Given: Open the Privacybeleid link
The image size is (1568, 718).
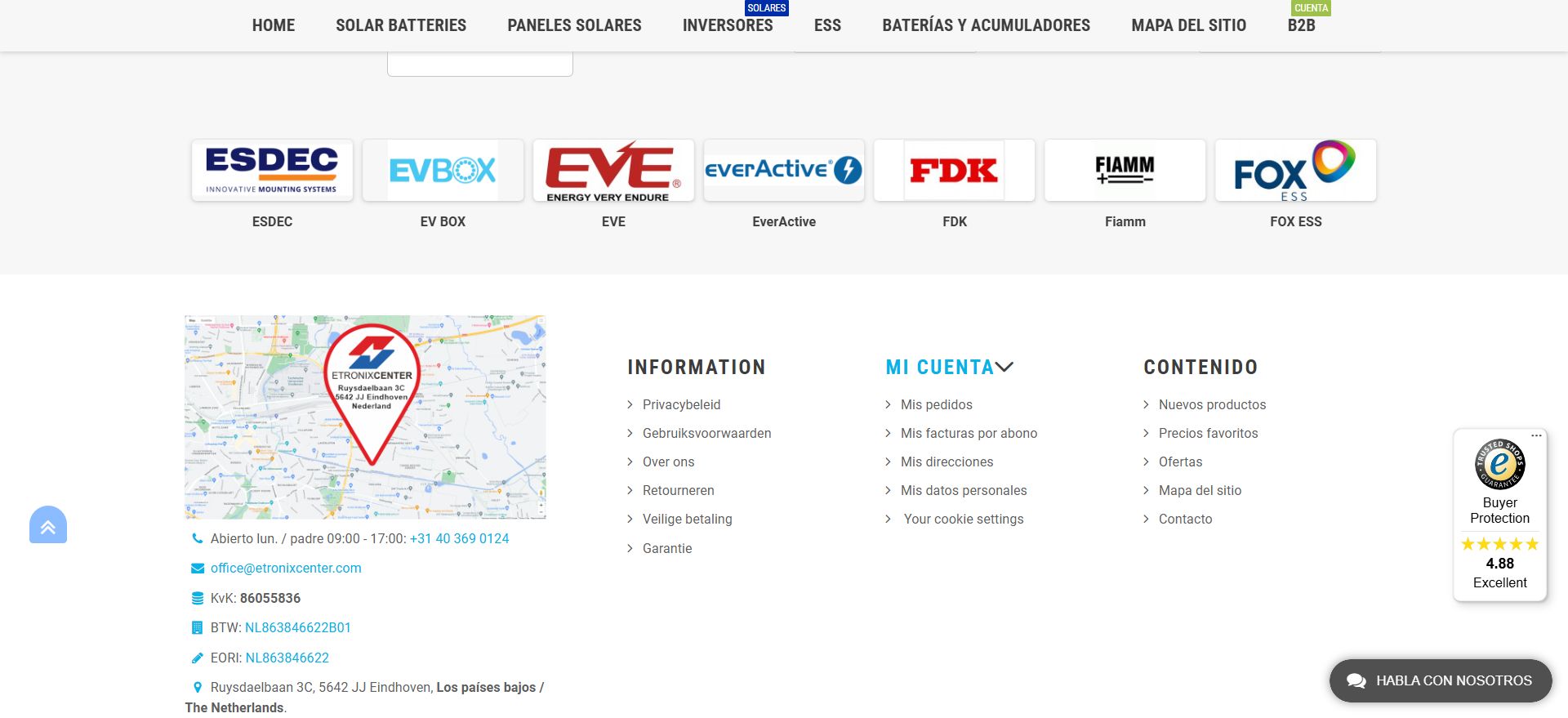Looking at the screenshot, I should 681,405.
